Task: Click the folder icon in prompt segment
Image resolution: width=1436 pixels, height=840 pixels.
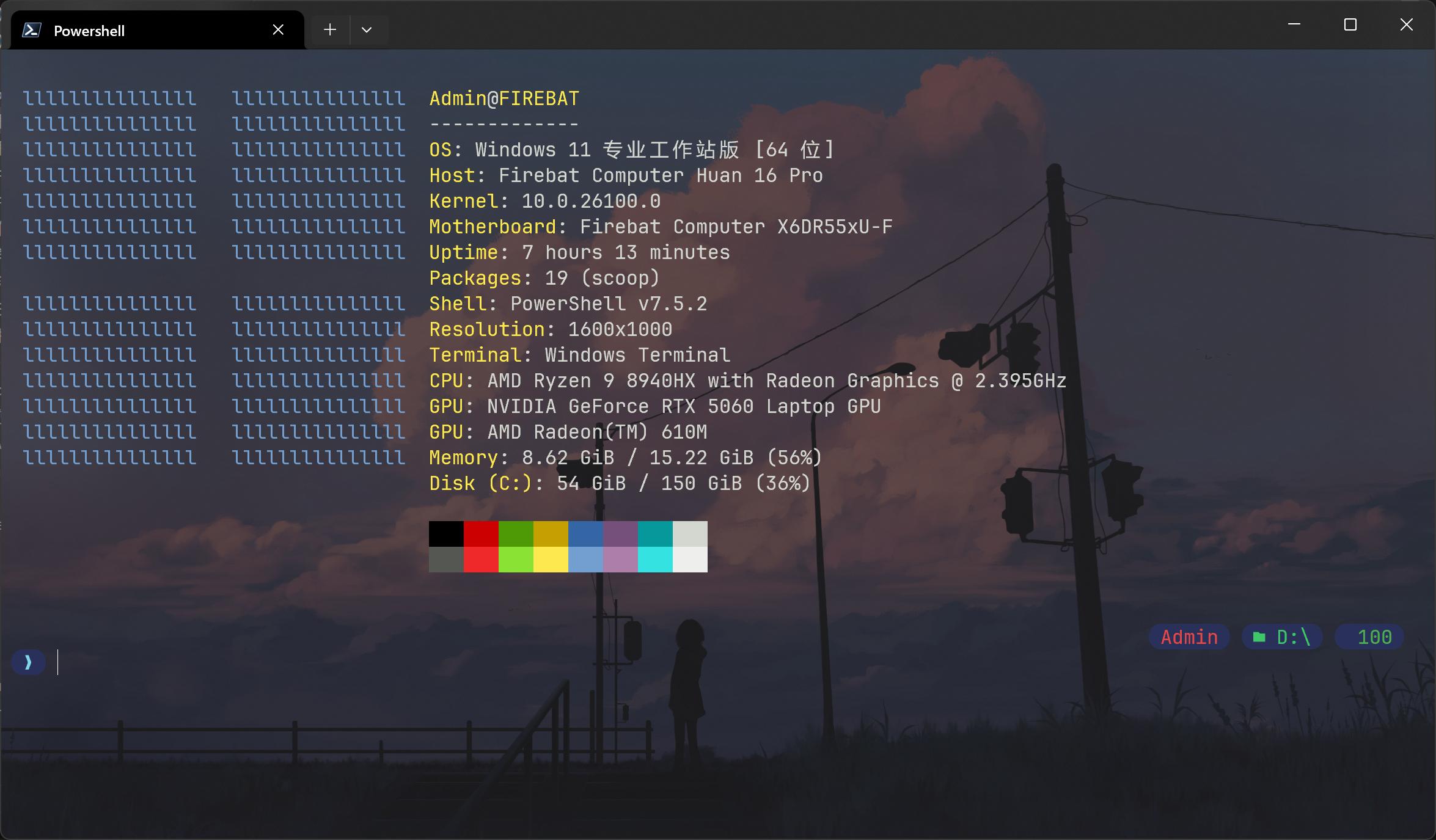Action: click(x=1259, y=637)
